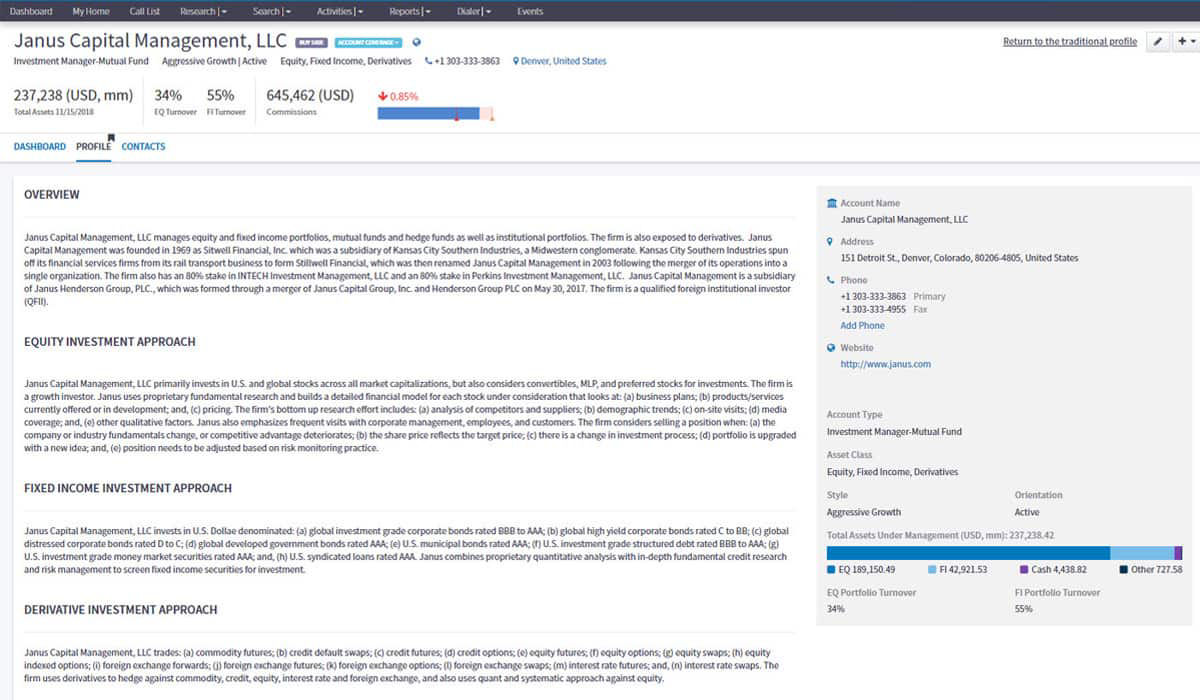Click the 0.85% change value
This screenshot has height=700, width=1200.
pyautogui.click(x=404, y=97)
